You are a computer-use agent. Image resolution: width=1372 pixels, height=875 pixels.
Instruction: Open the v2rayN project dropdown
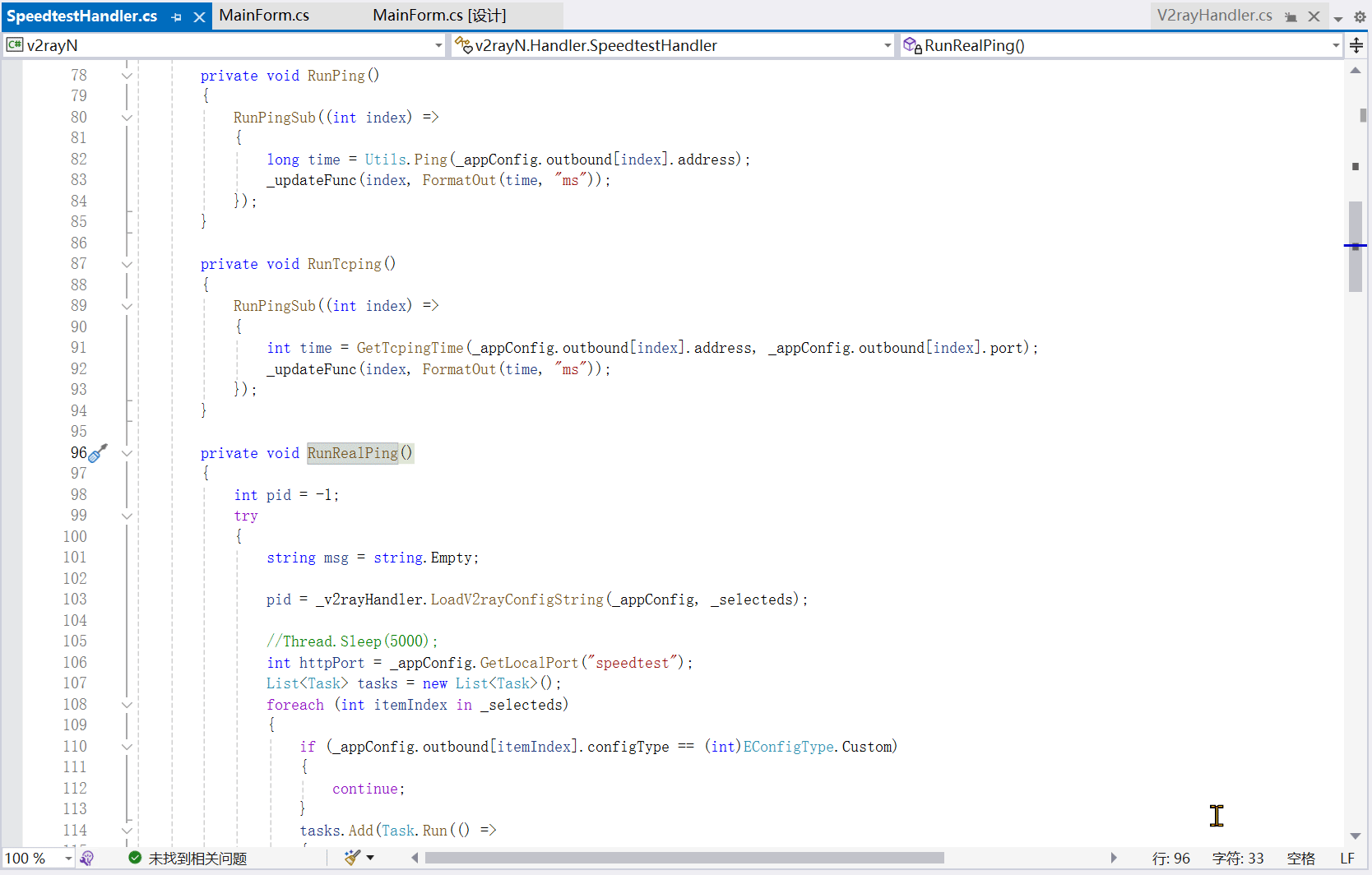(438, 46)
